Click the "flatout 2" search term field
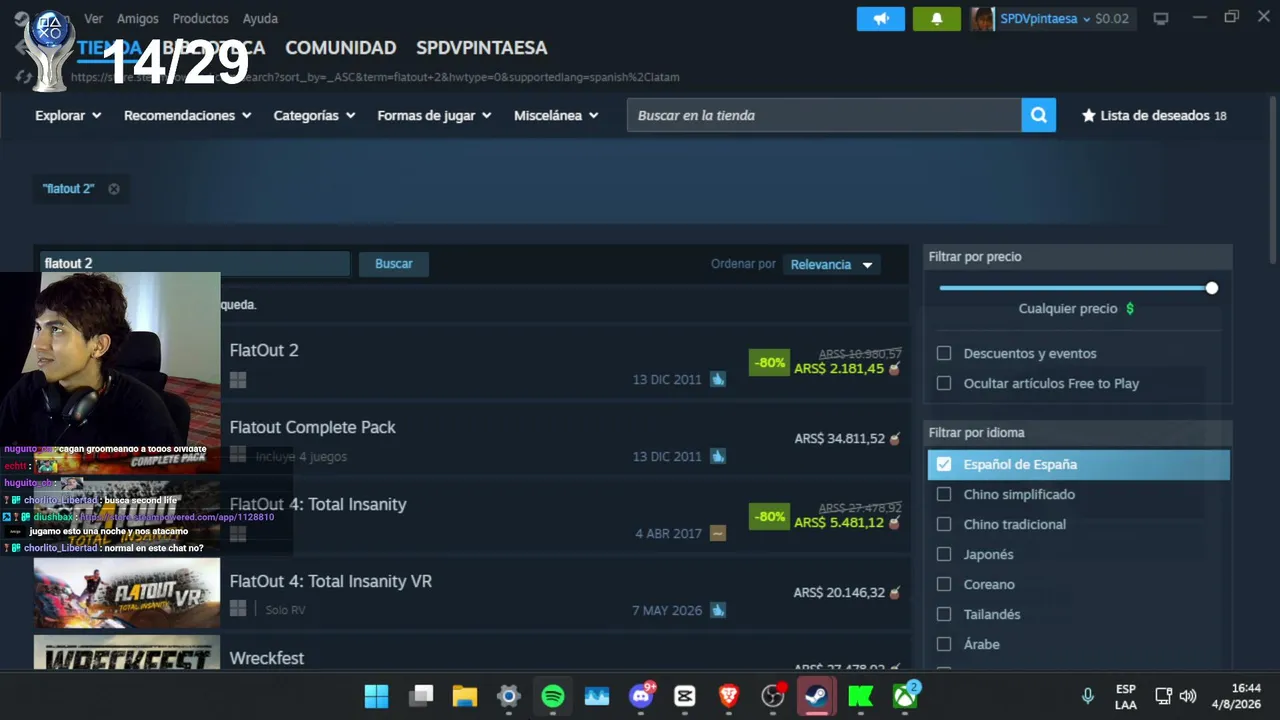 coord(195,264)
